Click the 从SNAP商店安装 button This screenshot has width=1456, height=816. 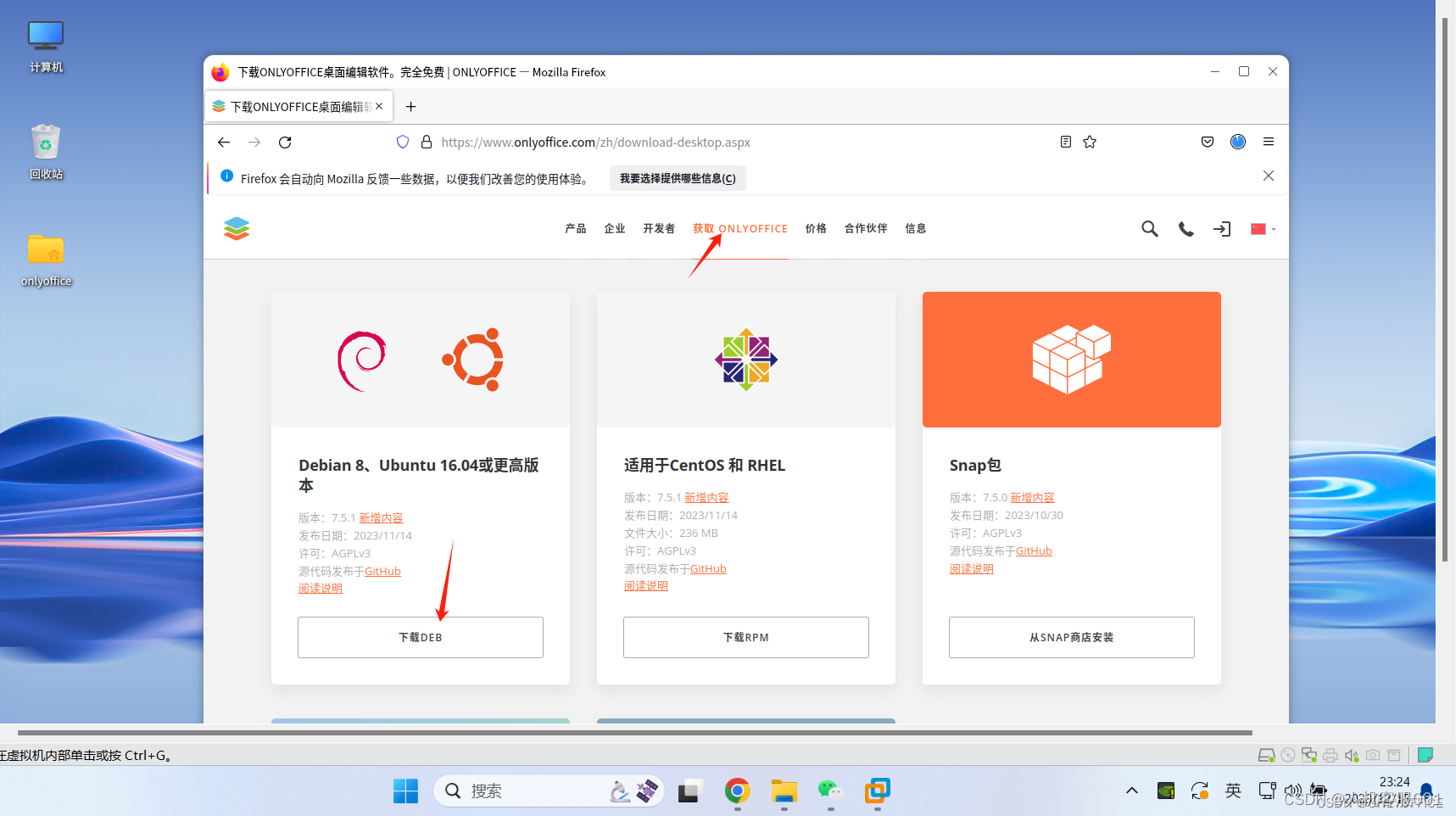tap(1072, 637)
